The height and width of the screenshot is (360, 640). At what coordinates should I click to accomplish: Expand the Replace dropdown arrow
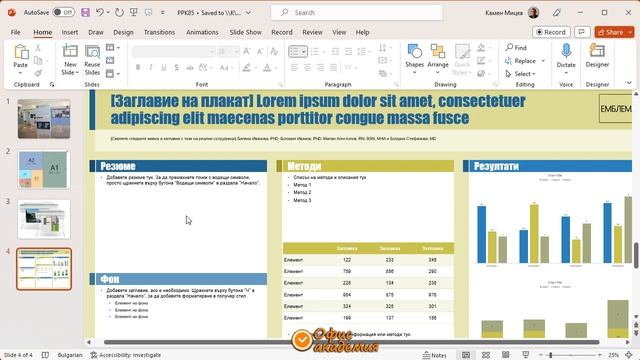tap(543, 61)
